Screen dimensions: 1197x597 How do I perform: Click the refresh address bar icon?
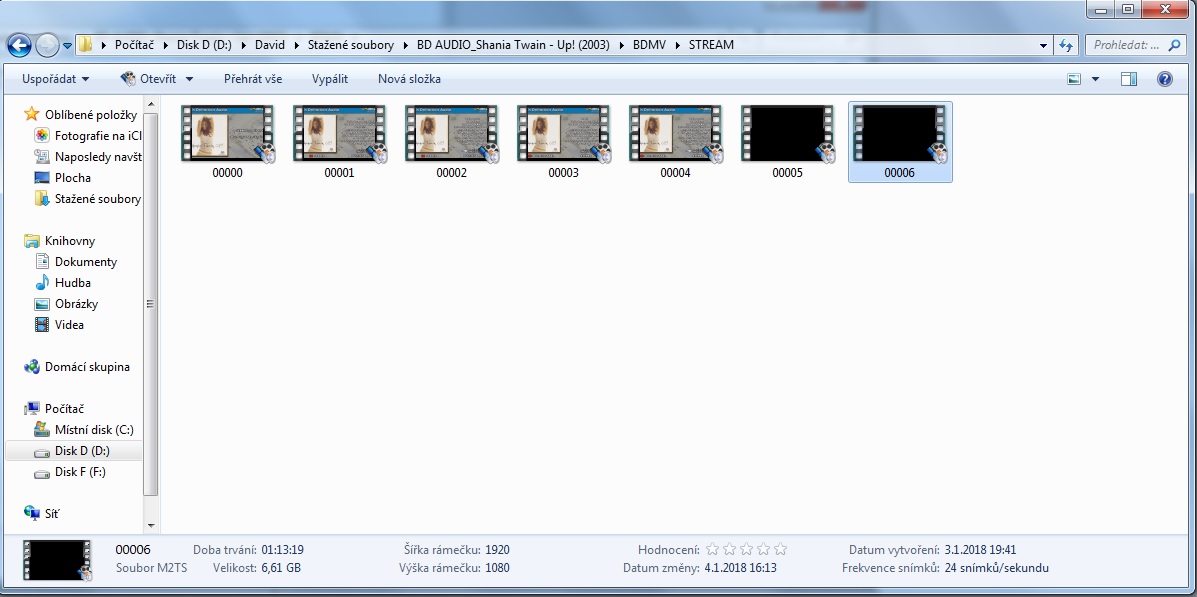pos(1066,45)
